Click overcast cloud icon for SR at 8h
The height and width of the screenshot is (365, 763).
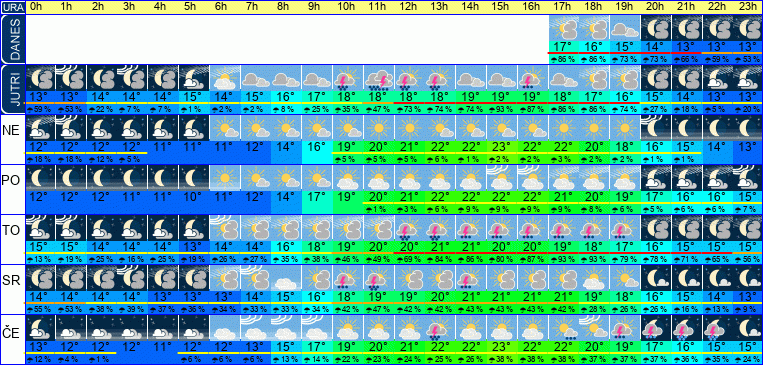coord(286,278)
